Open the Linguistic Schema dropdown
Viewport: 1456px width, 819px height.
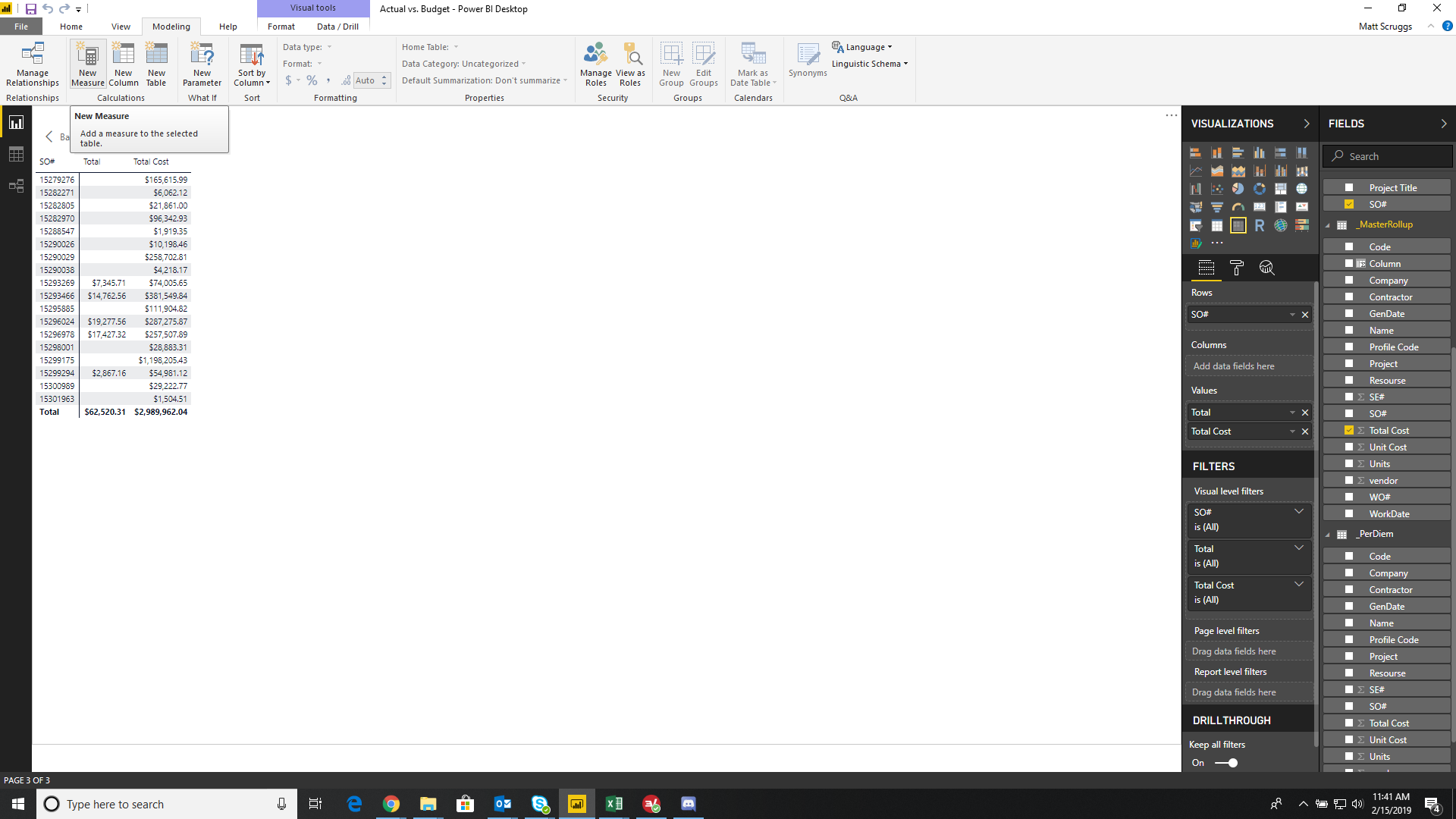870,64
